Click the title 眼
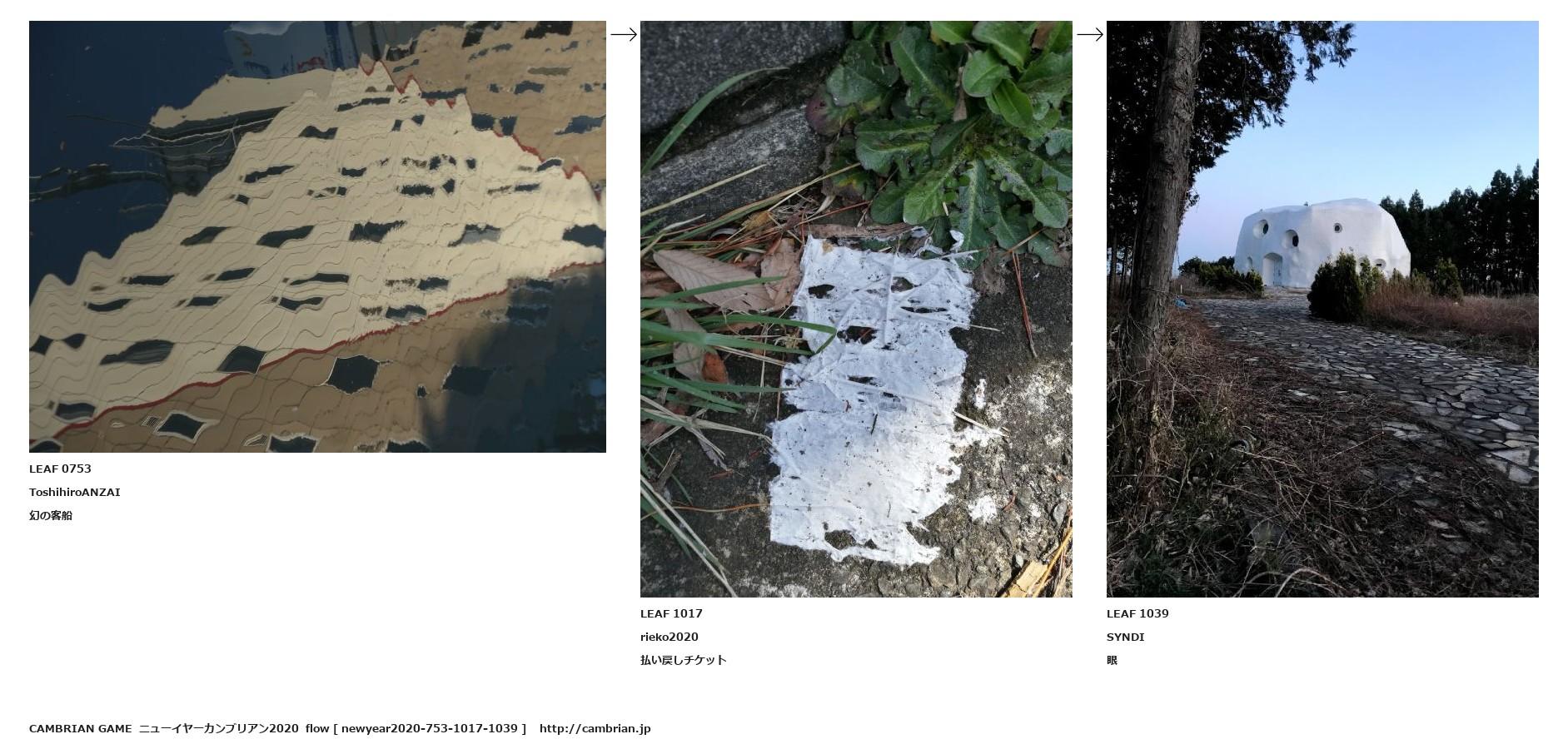1568x749 pixels. [1113, 660]
